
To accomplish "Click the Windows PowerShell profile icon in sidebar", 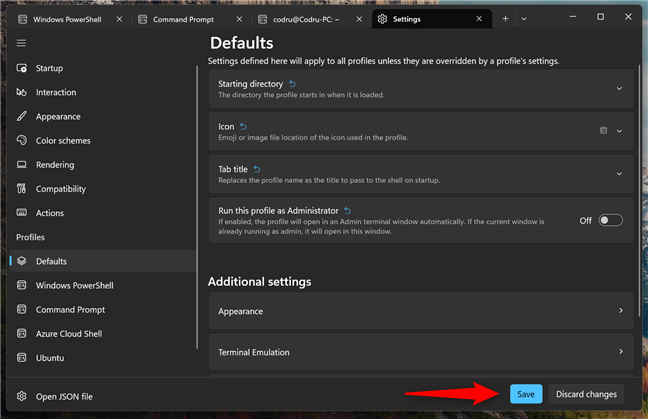I will 21,285.
